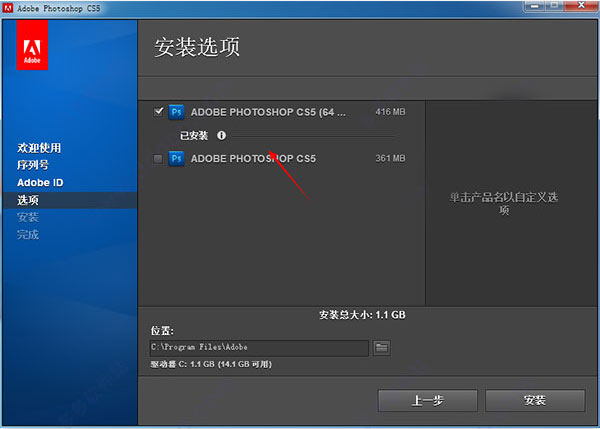Image resolution: width=600 pixels, height=429 pixels.
Task: Click the 361 MB size value
Action: [390, 158]
